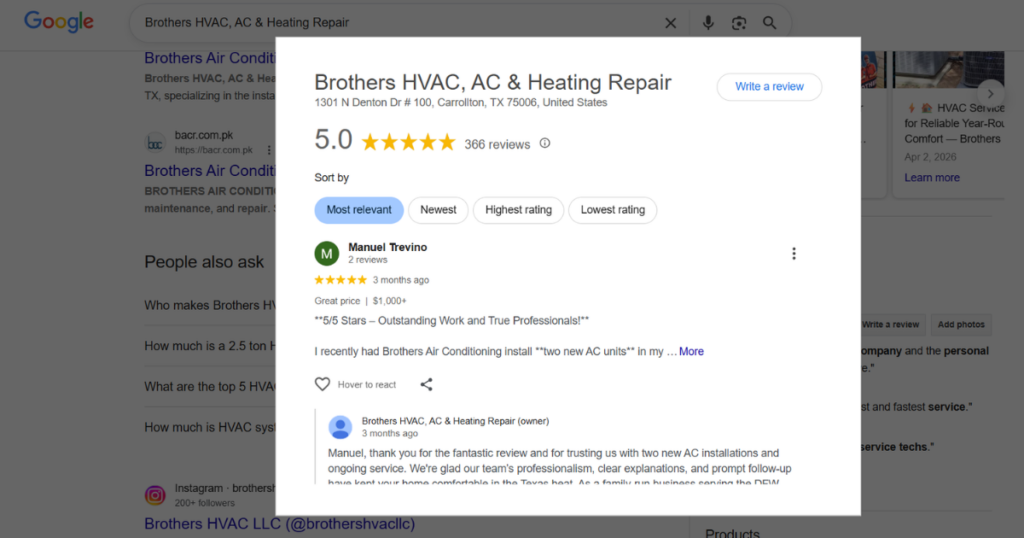1024x538 pixels.
Task: Clear the search box text
Action: [670, 23]
